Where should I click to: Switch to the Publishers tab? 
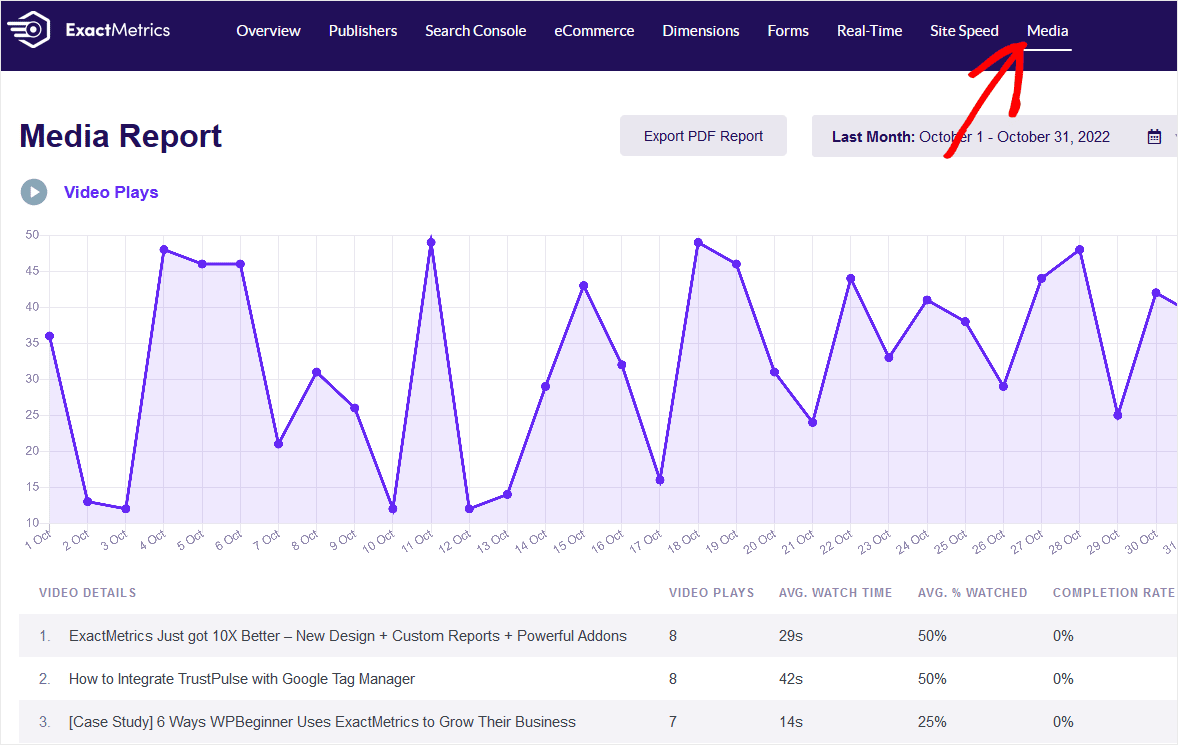tap(363, 31)
